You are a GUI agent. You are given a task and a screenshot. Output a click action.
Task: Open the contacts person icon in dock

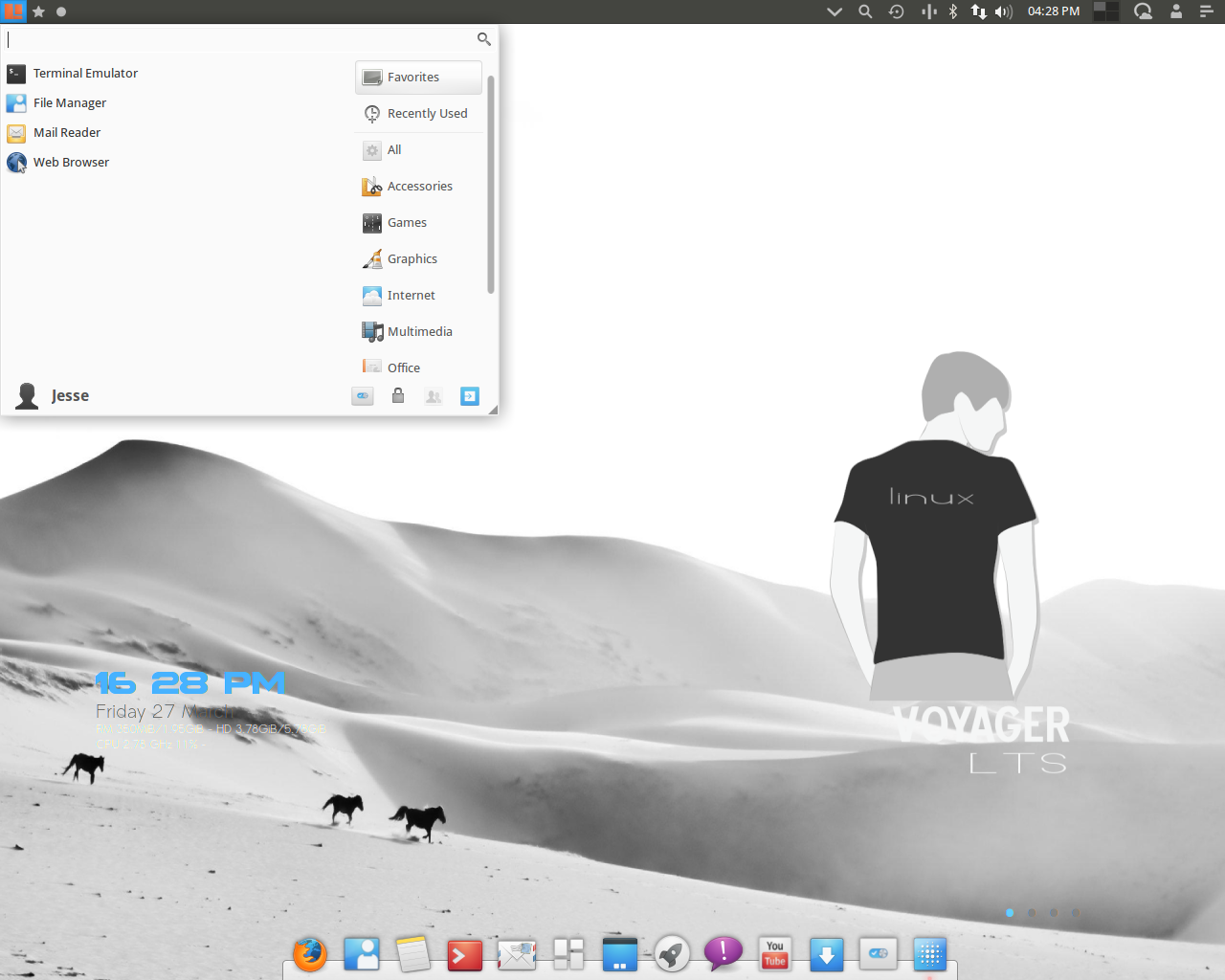[362, 954]
